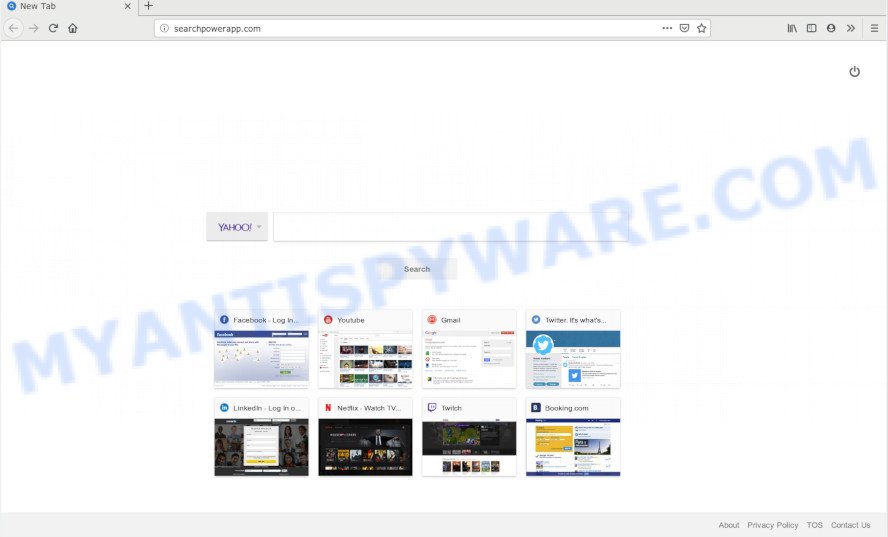Viewport: 888px width, 537px height.
Task: Focus the web search input field
Action: [451, 227]
